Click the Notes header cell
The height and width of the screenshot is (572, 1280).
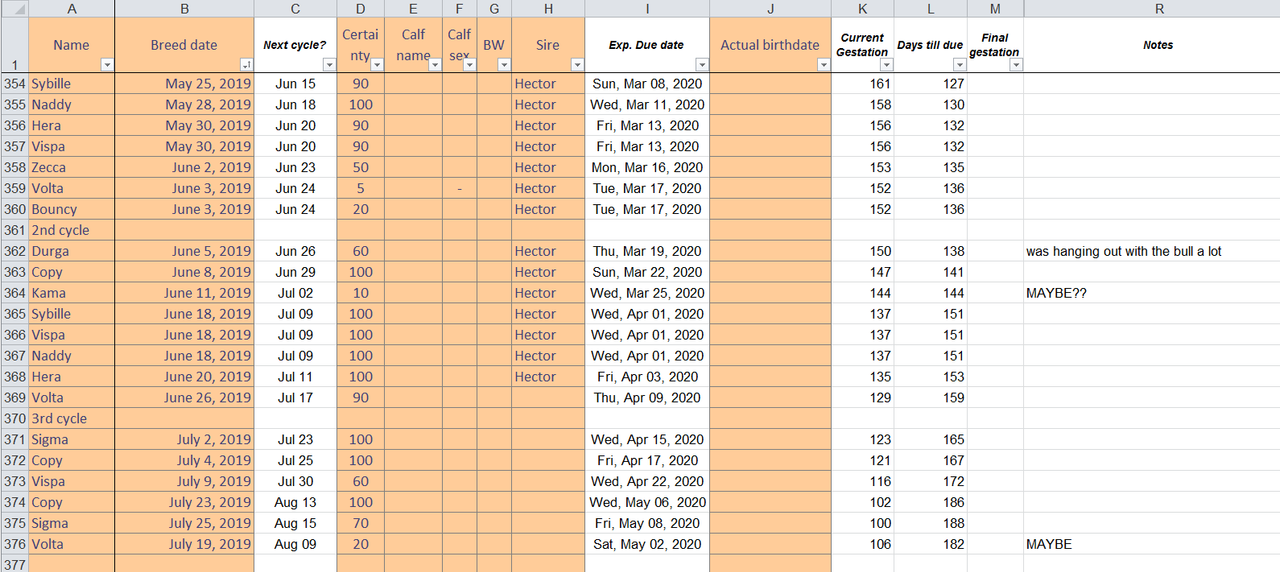[1157, 45]
